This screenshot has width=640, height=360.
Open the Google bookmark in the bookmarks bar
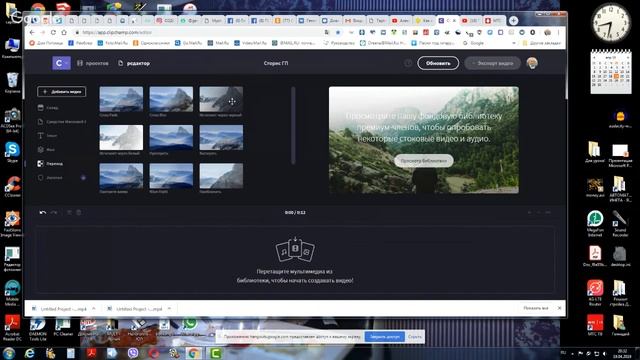click(473, 43)
